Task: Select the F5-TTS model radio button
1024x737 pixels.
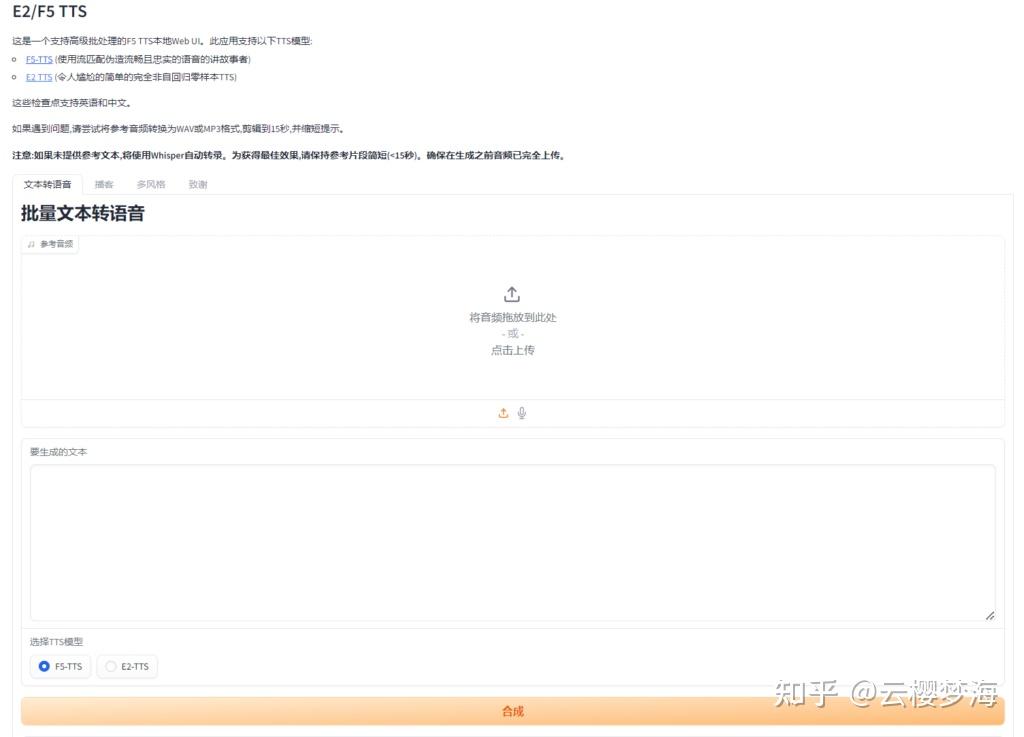Action: [x=43, y=666]
